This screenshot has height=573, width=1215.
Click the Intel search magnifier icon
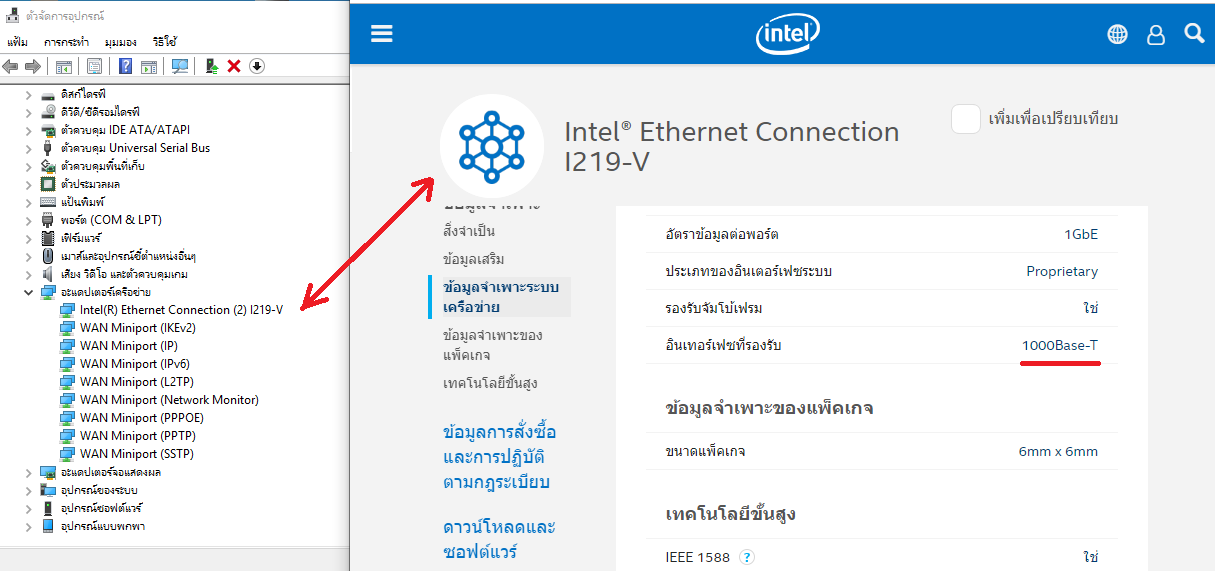(1193, 34)
